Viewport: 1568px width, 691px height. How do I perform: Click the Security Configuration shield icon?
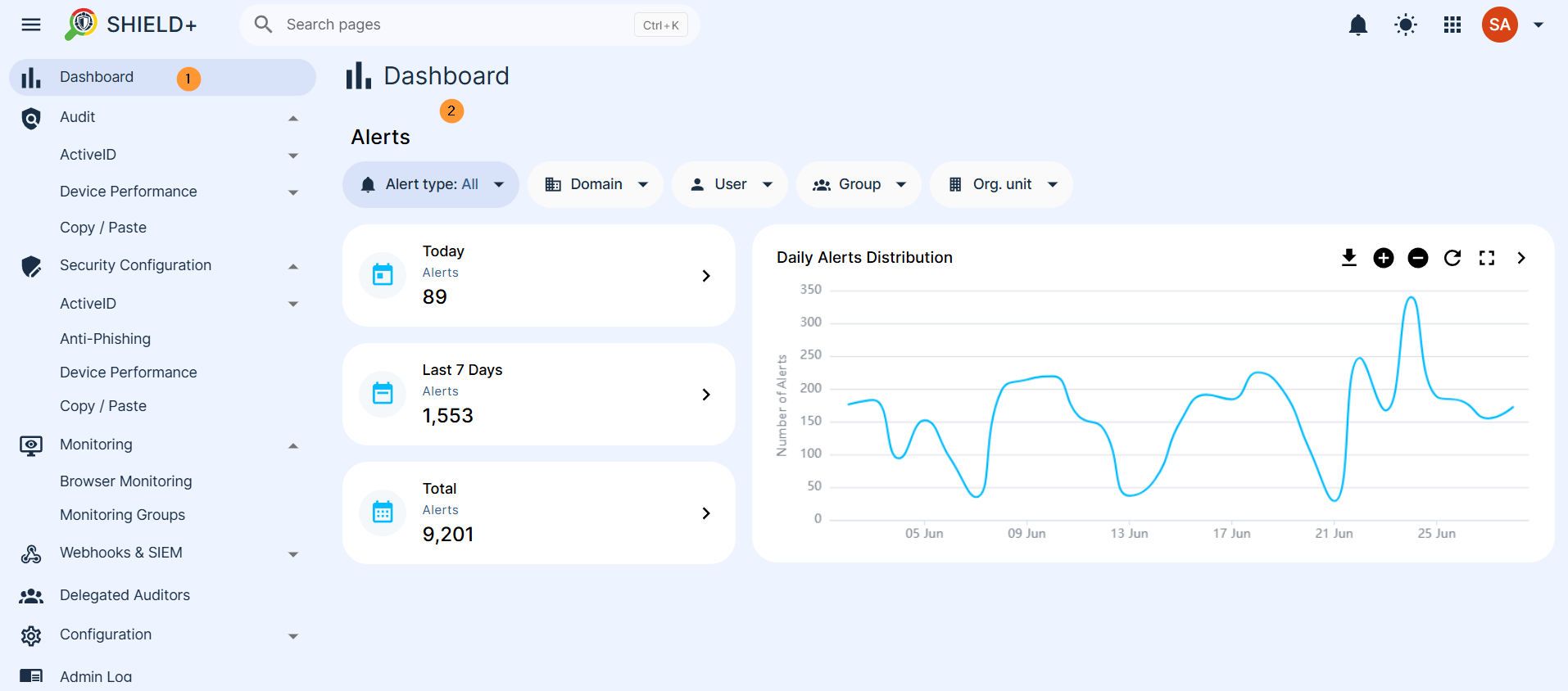click(31, 266)
